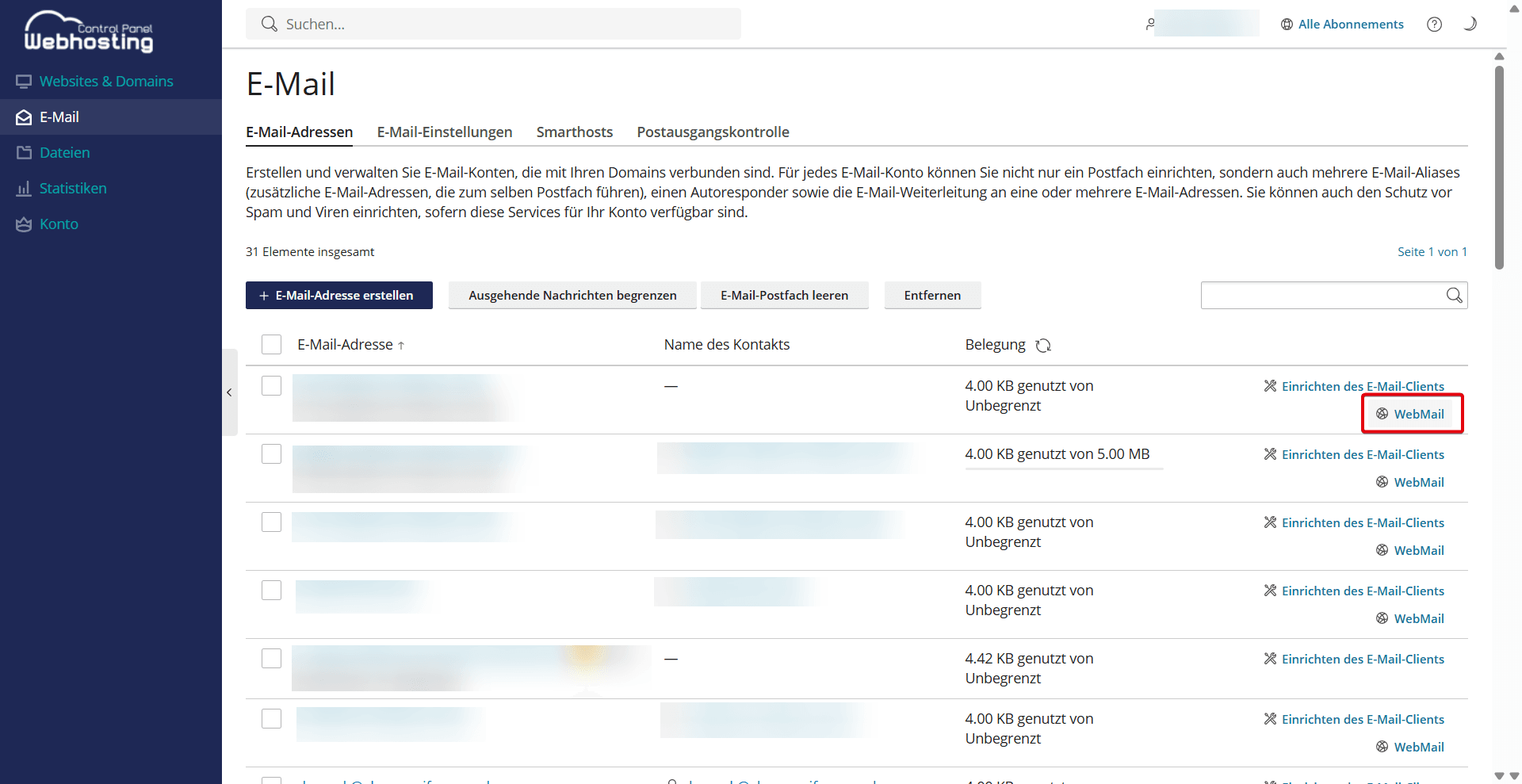This screenshot has height=784, width=1522.
Task: Open WebMail for the first mailbox
Action: (x=1412, y=413)
